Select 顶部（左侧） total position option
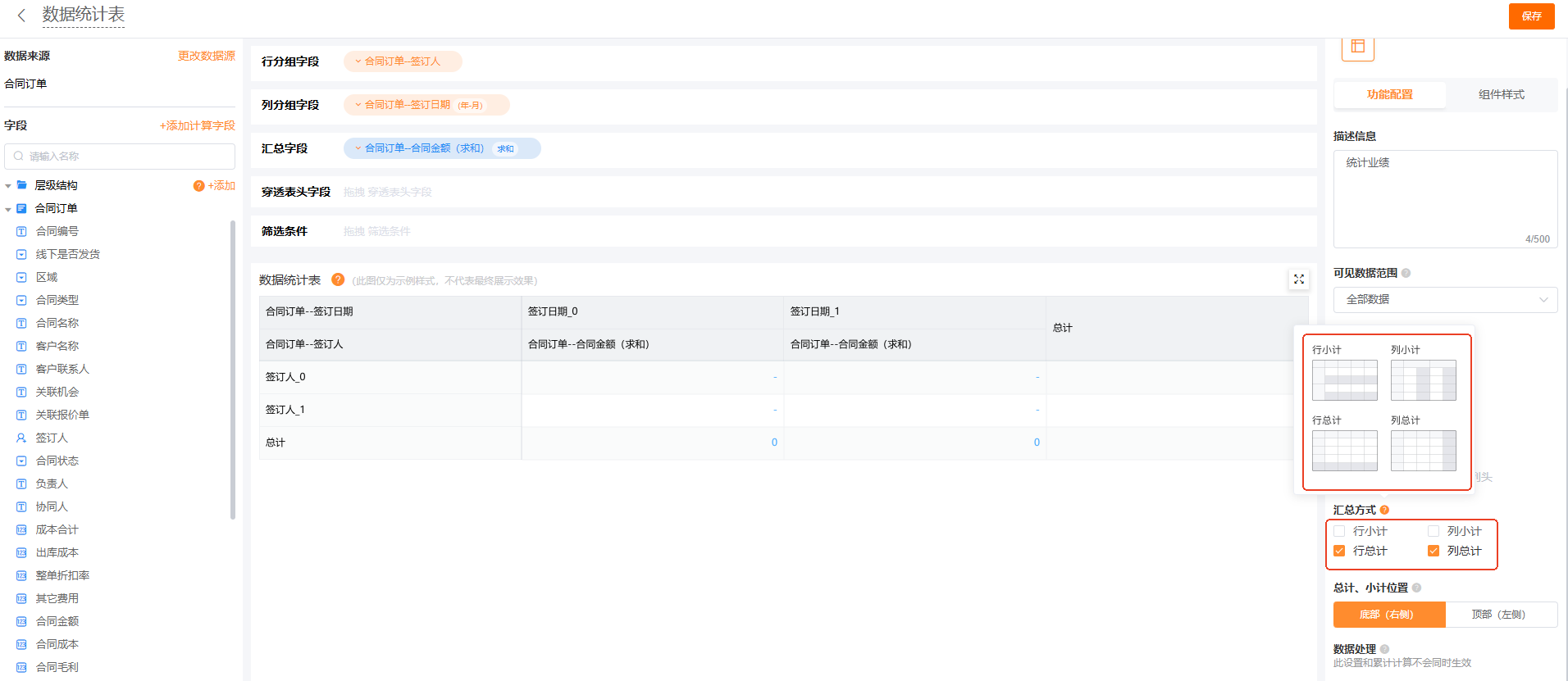Image resolution: width=1568 pixels, height=681 pixels. pyautogui.click(x=1500, y=615)
